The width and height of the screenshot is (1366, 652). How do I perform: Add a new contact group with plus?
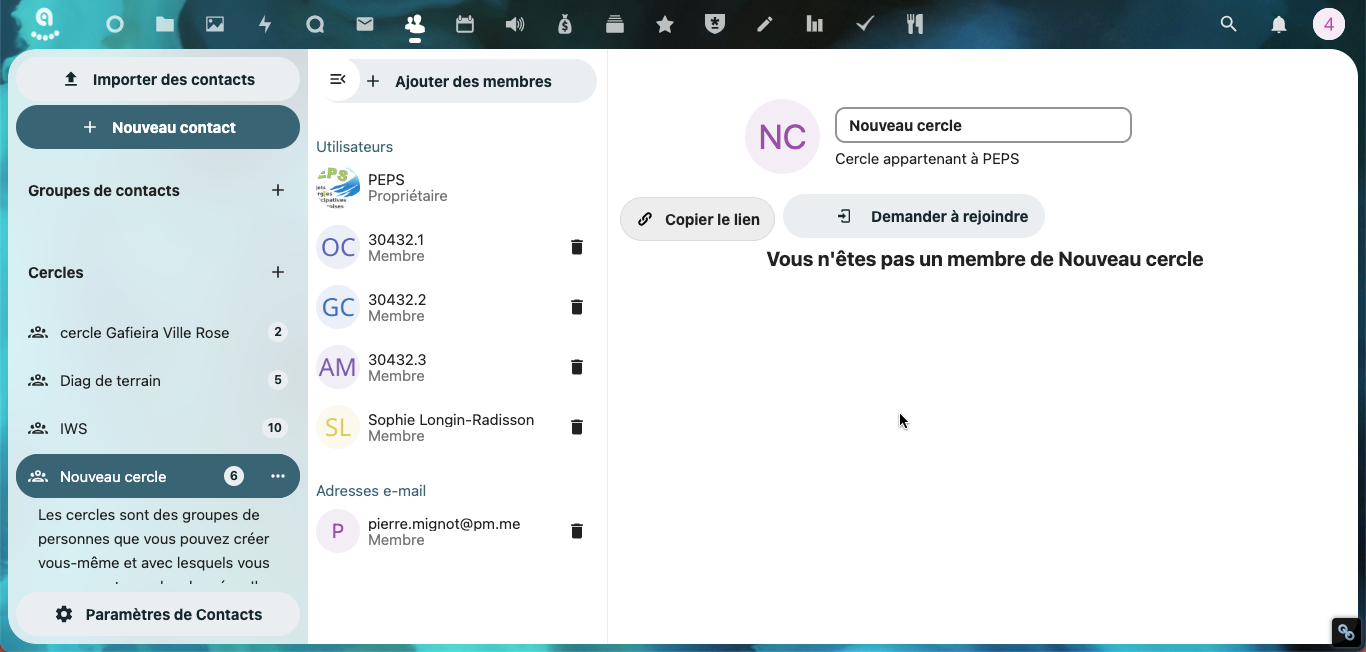click(x=278, y=190)
